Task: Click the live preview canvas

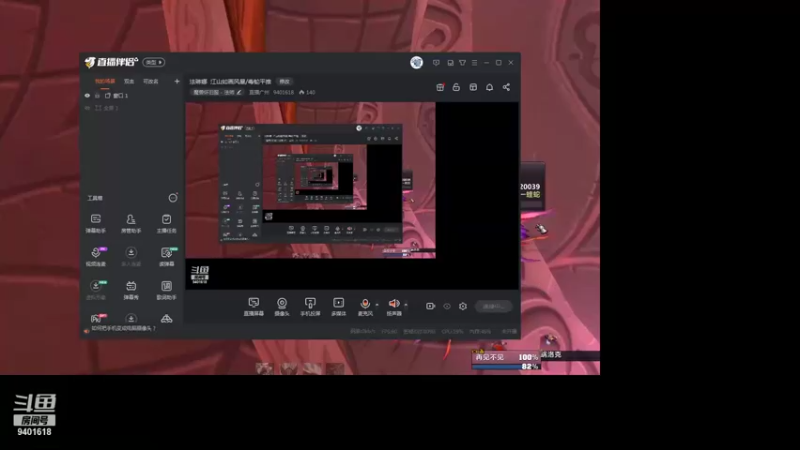Action: coord(352,196)
